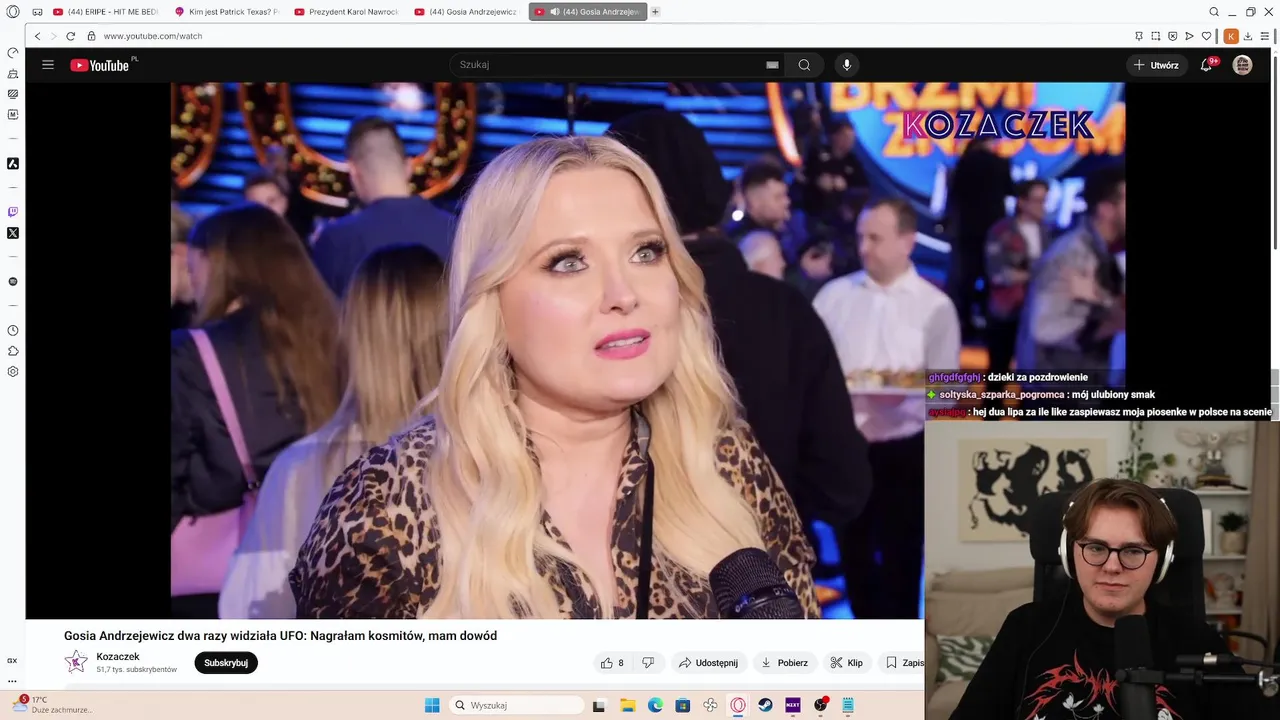
Task: Click the Utwórz create button
Action: [x=1156, y=65]
